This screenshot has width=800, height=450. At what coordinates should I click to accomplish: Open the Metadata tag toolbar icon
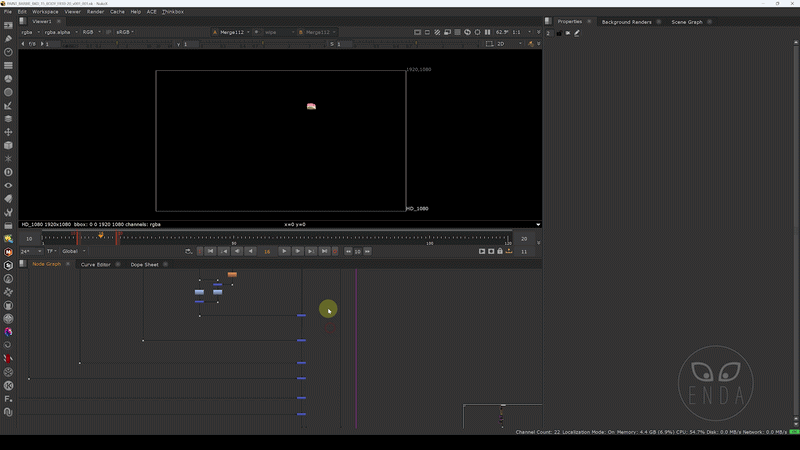[x=8, y=198]
